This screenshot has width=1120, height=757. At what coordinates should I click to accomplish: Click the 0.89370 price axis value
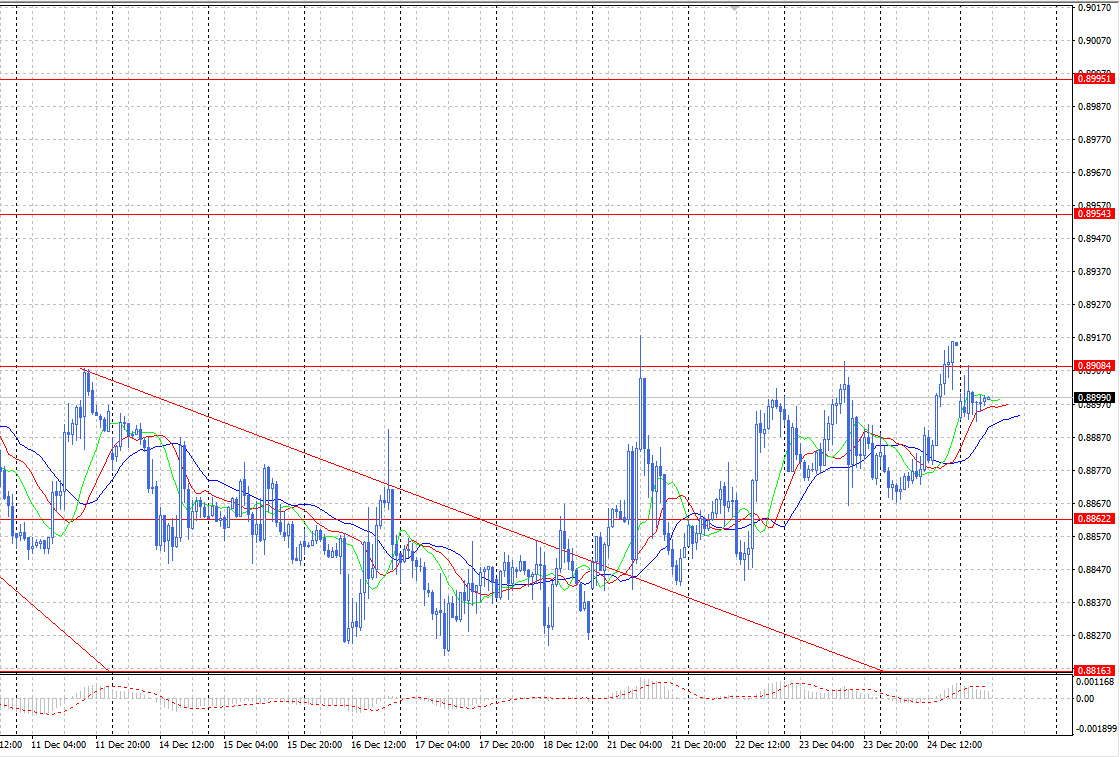1094,272
